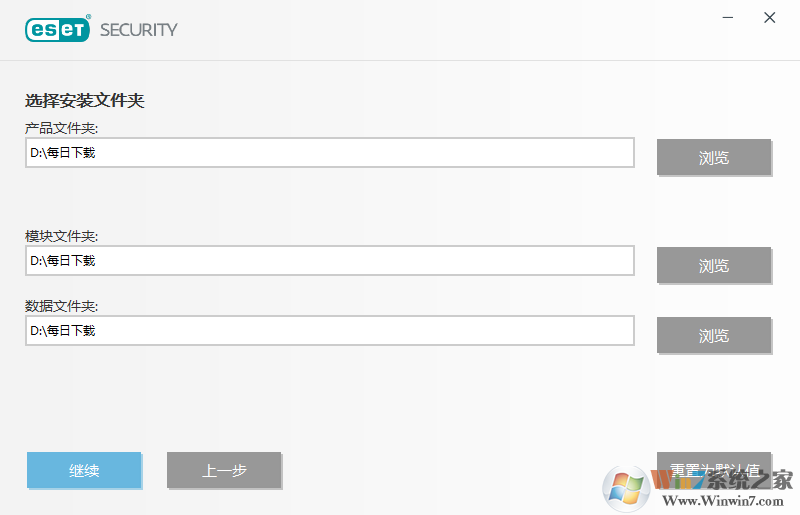Click the 模块文件夹 label

click(x=61, y=236)
